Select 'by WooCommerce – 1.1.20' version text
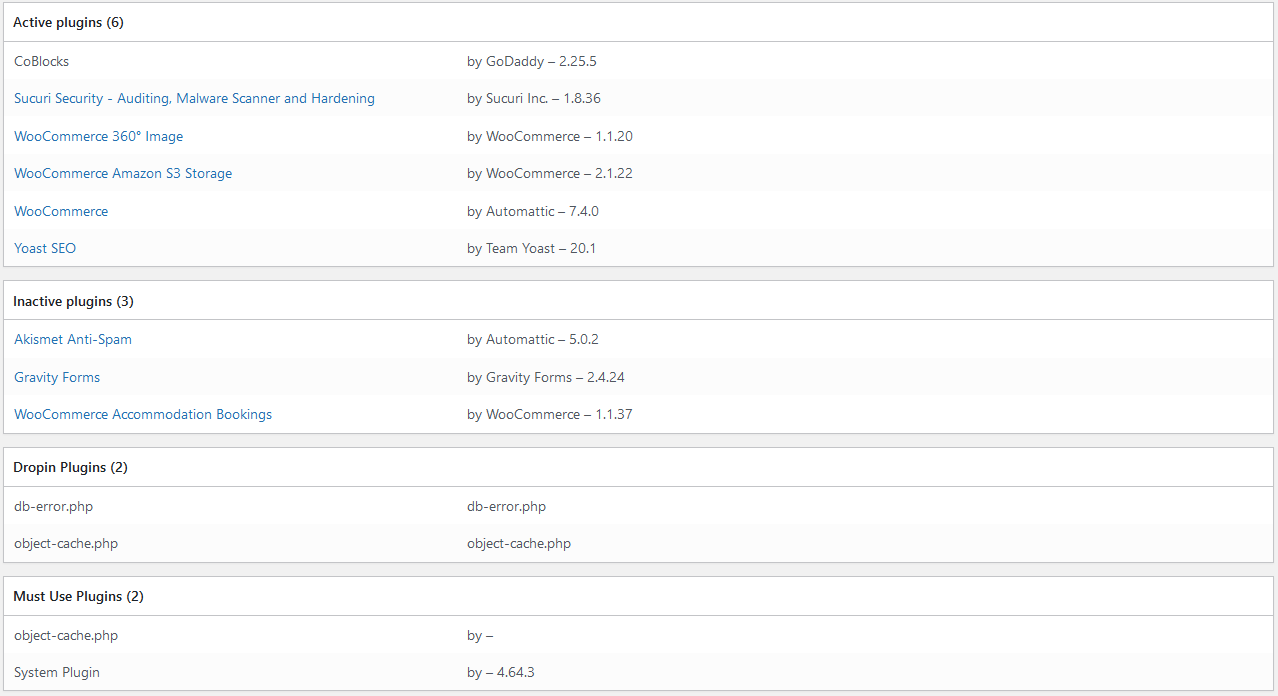Screen dimensions: 1278x696 click(x=549, y=136)
